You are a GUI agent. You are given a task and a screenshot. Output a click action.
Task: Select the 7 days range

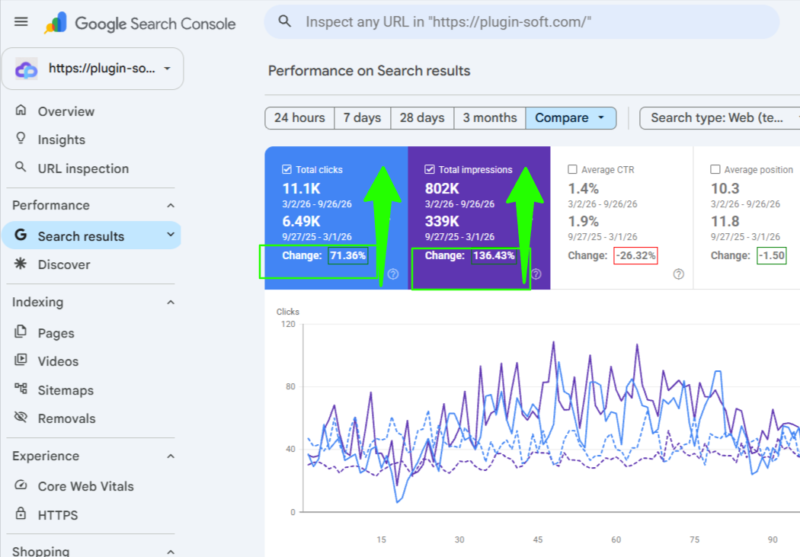point(362,118)
